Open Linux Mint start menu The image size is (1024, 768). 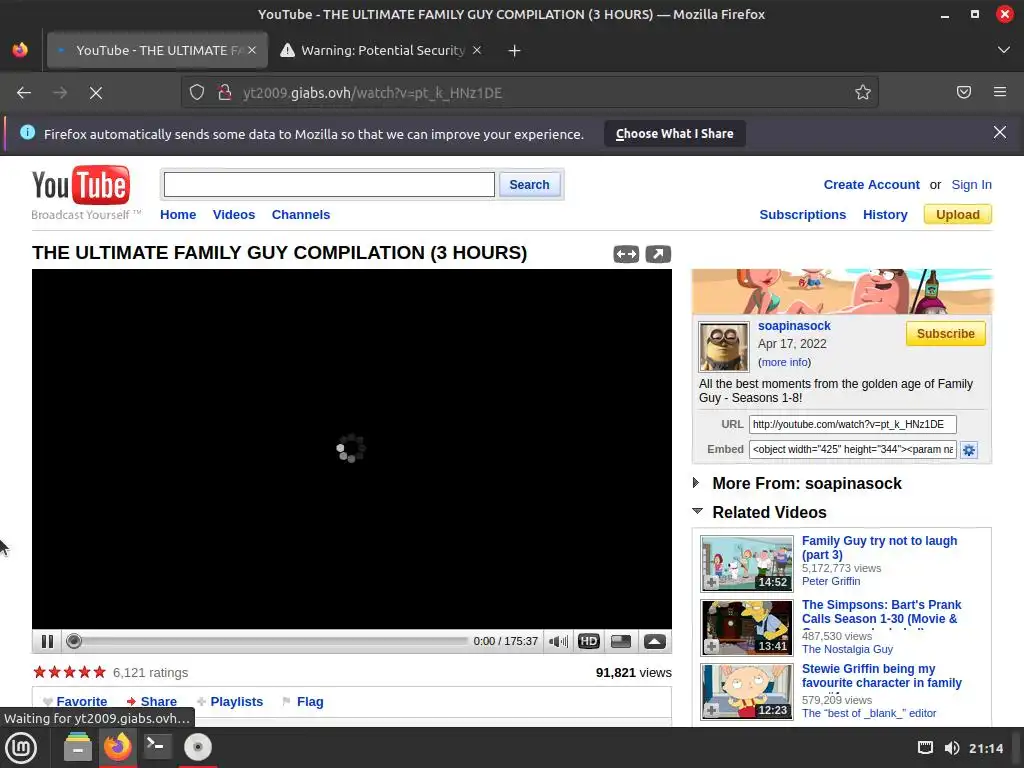[21, 747]
